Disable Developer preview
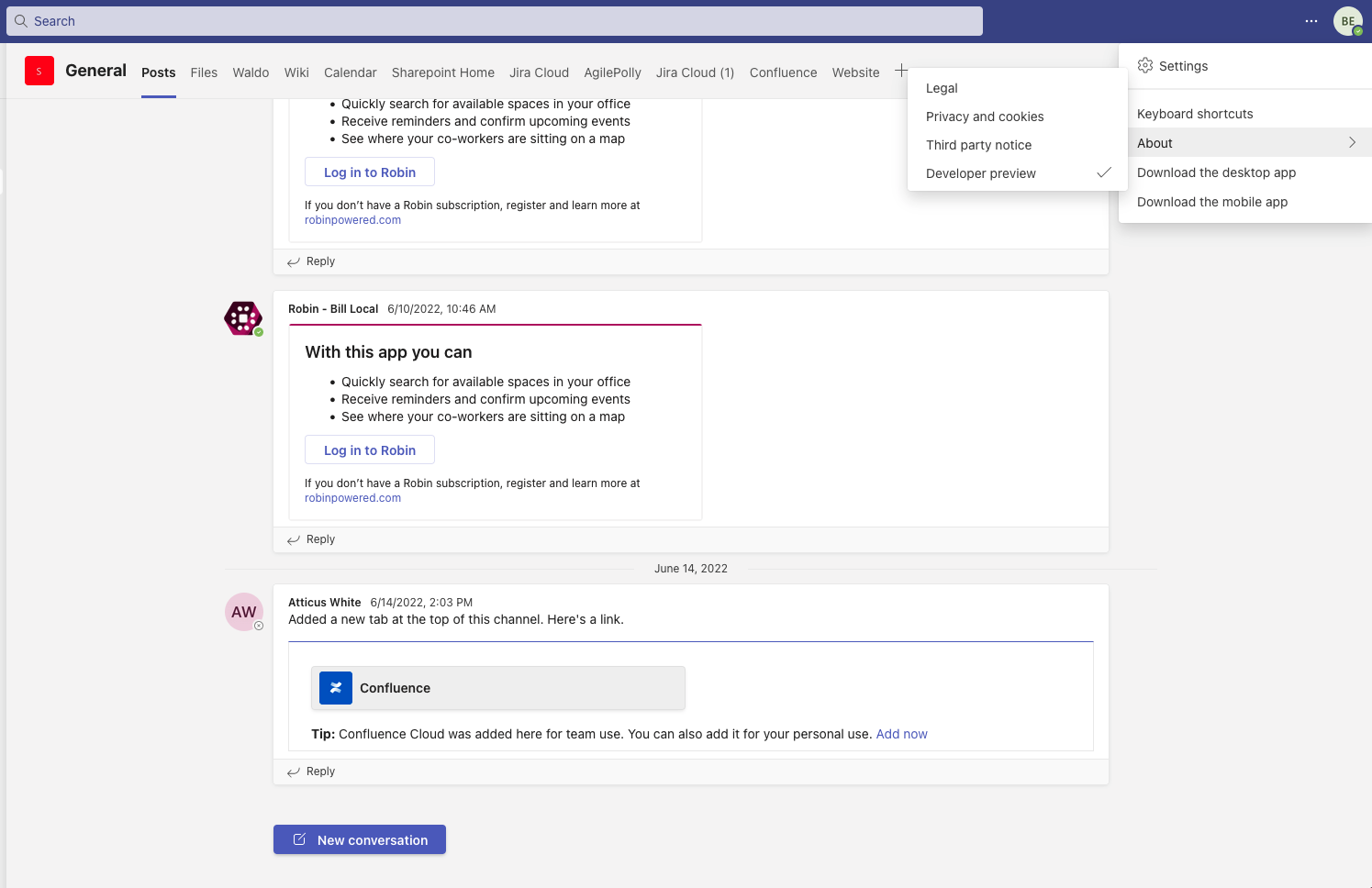Viewport: 1372px width, 888px height. tap(980, 173)
